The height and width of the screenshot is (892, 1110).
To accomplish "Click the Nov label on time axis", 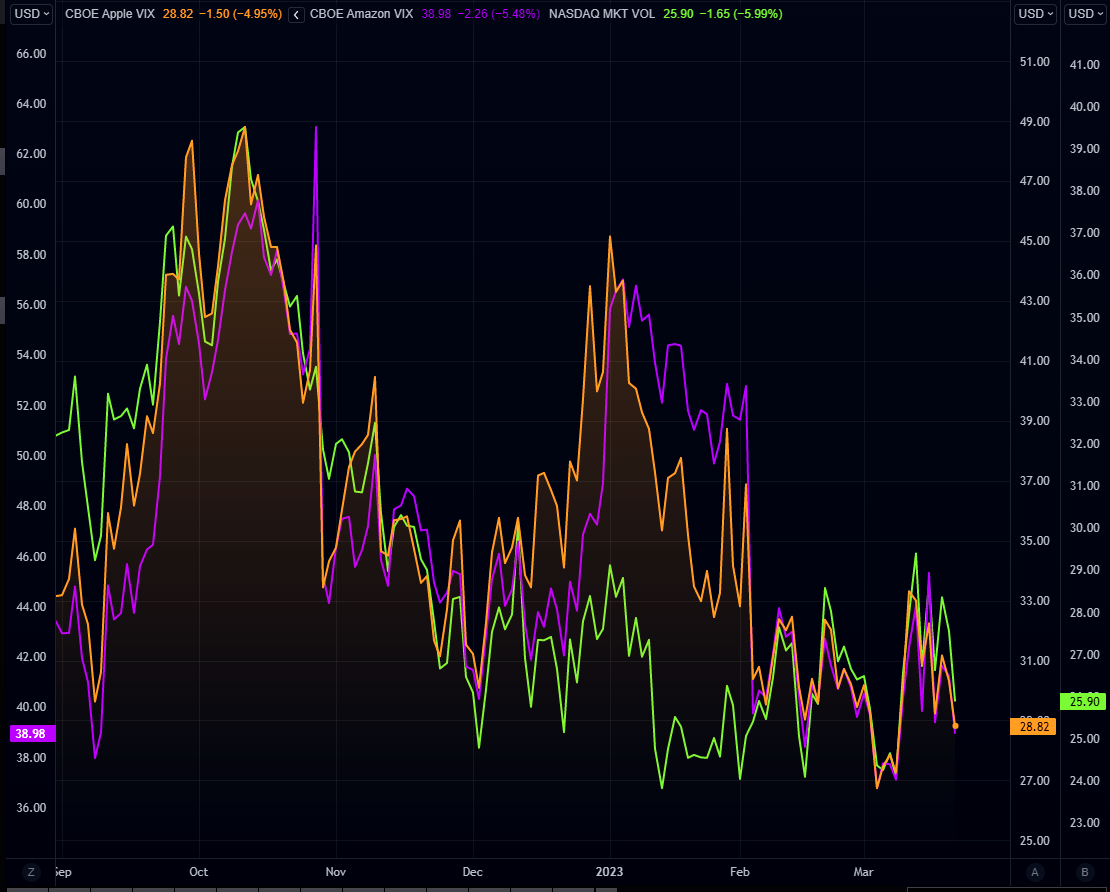I will 336,871.
